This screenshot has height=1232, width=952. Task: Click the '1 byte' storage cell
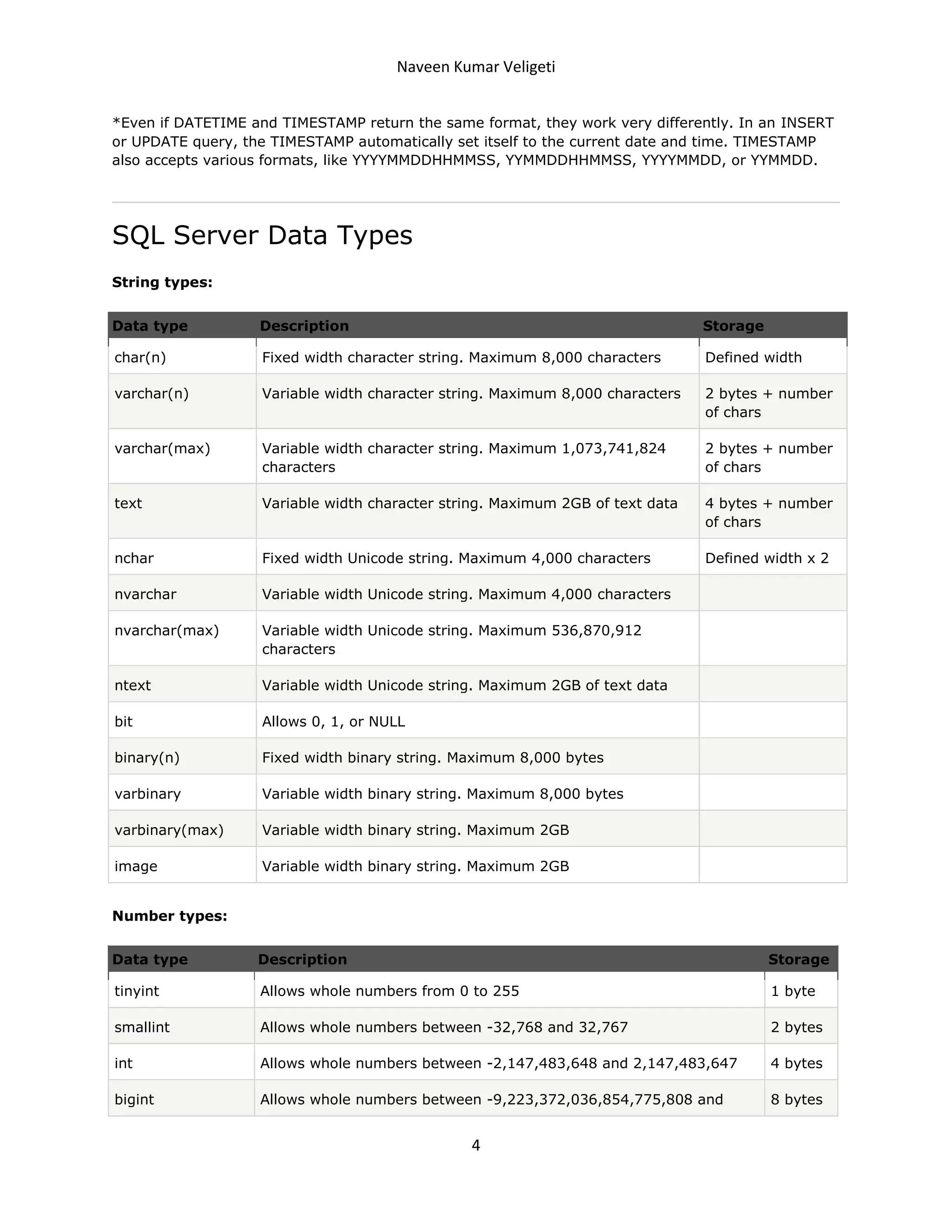pos(801,990)
